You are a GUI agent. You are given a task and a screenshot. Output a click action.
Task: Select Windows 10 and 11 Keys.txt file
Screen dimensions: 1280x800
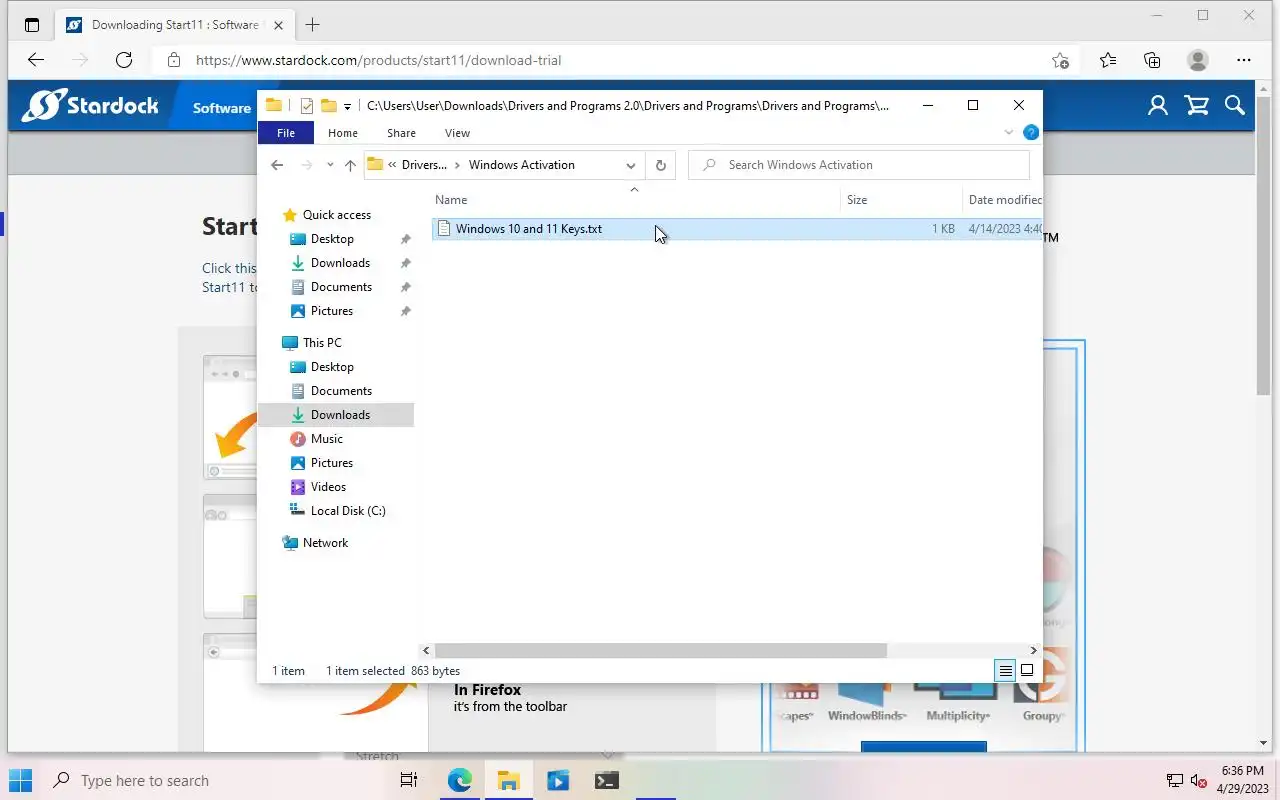pos(738,229)
